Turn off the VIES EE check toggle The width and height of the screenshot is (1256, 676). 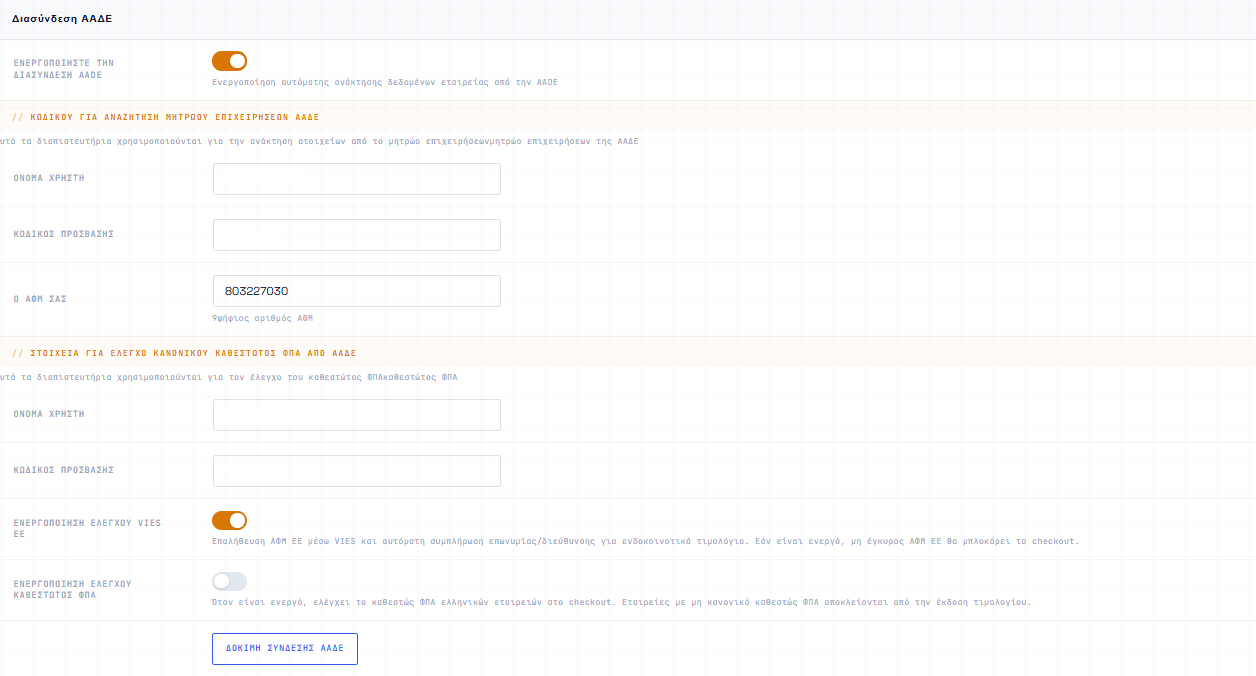pyautogui.click(x=229, y=520)
